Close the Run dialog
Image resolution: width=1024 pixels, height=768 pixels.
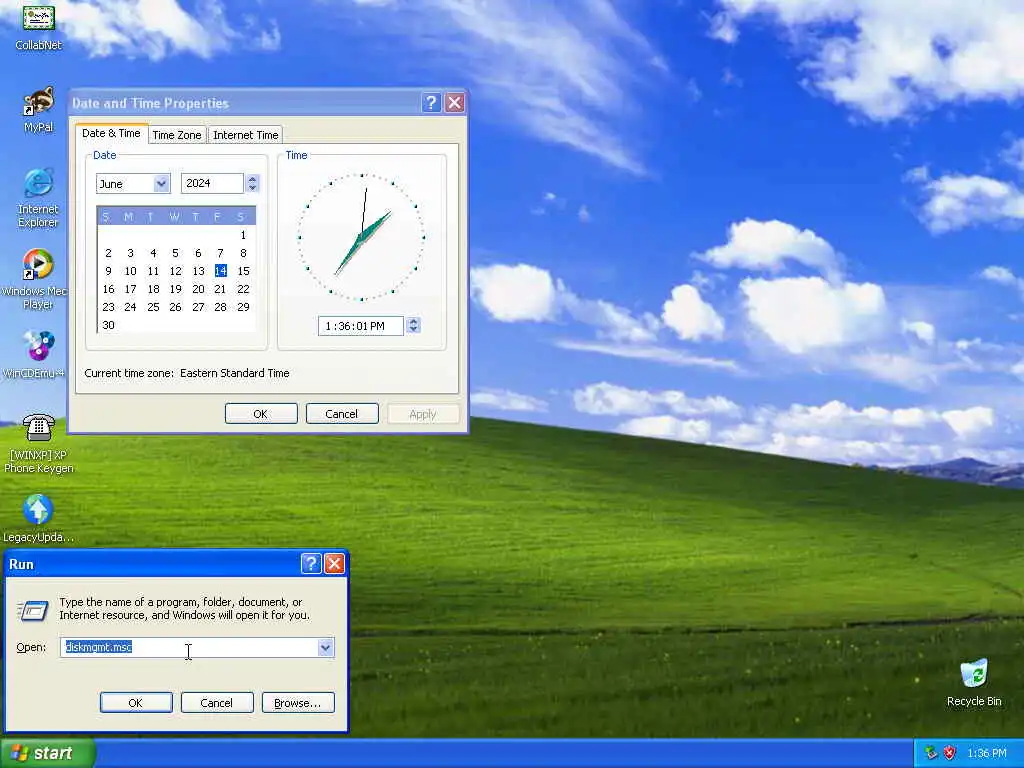click(334, 564)
